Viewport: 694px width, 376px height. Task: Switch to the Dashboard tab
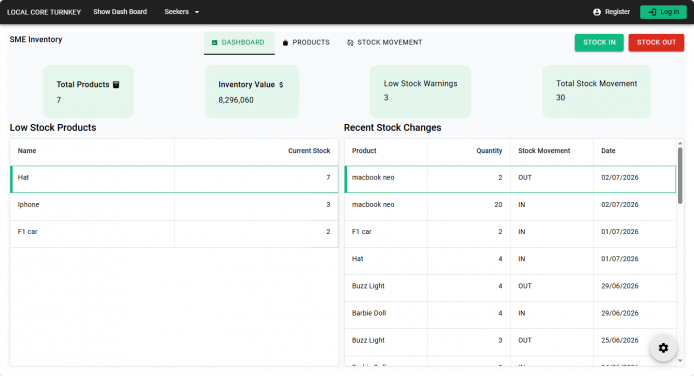coord(239,42)
